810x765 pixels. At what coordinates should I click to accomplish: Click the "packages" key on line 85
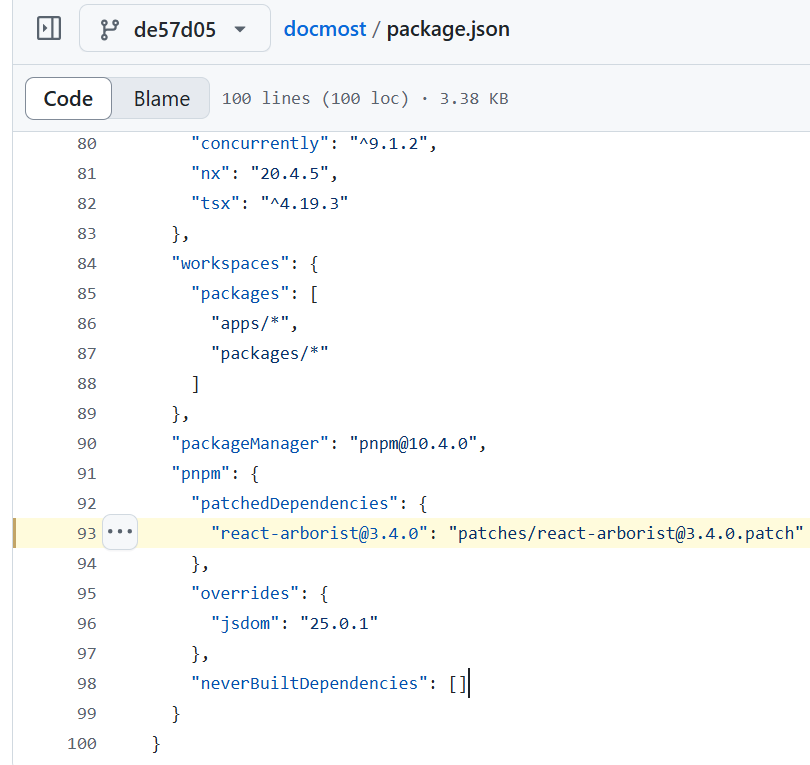tap(240, 293)
